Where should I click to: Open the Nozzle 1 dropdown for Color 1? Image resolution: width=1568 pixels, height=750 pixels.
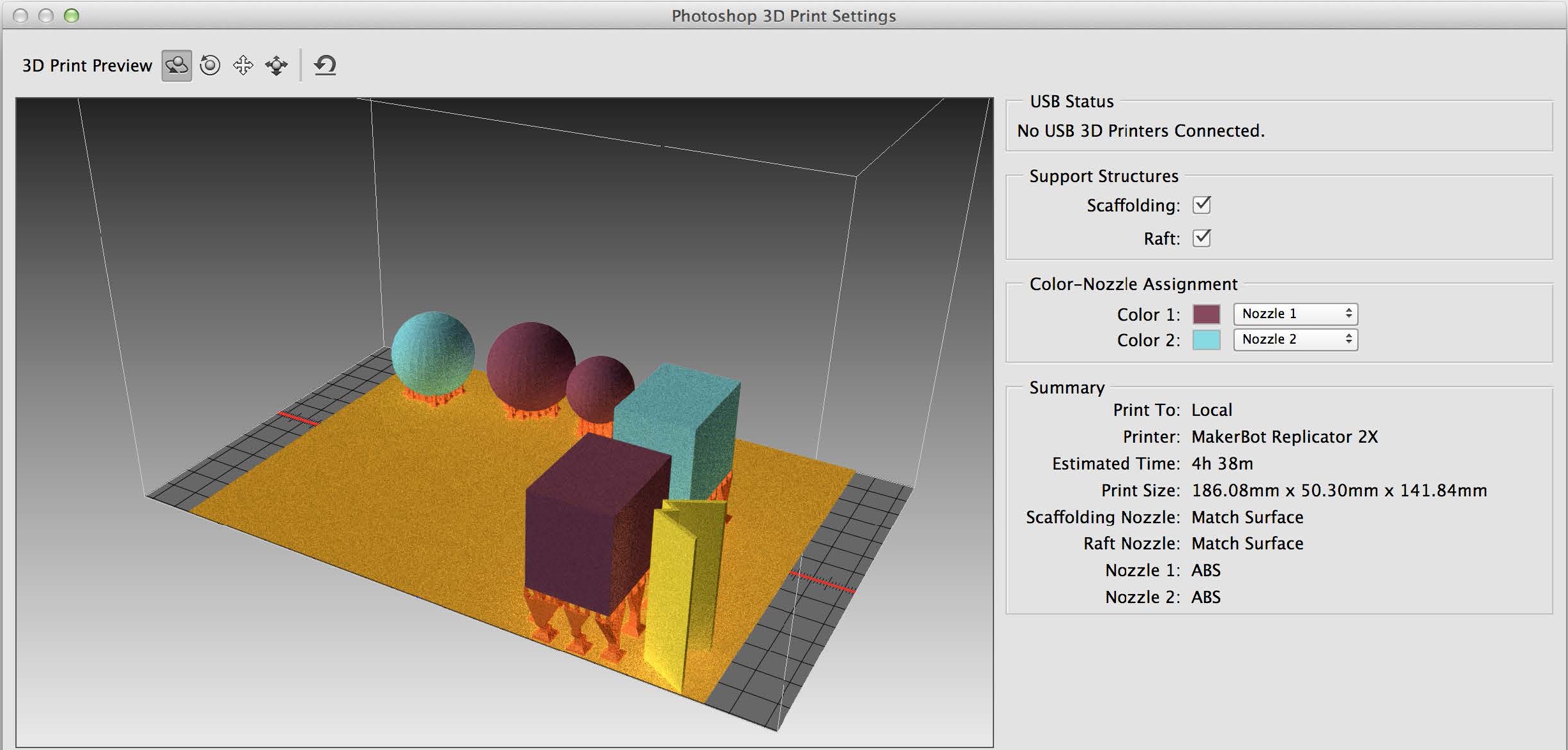coord(1295,313)
